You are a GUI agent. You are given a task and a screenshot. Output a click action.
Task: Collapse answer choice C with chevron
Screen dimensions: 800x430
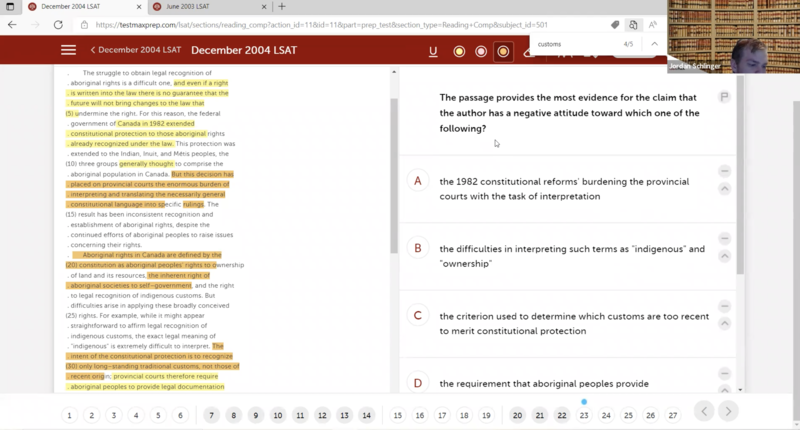[725, 323]
